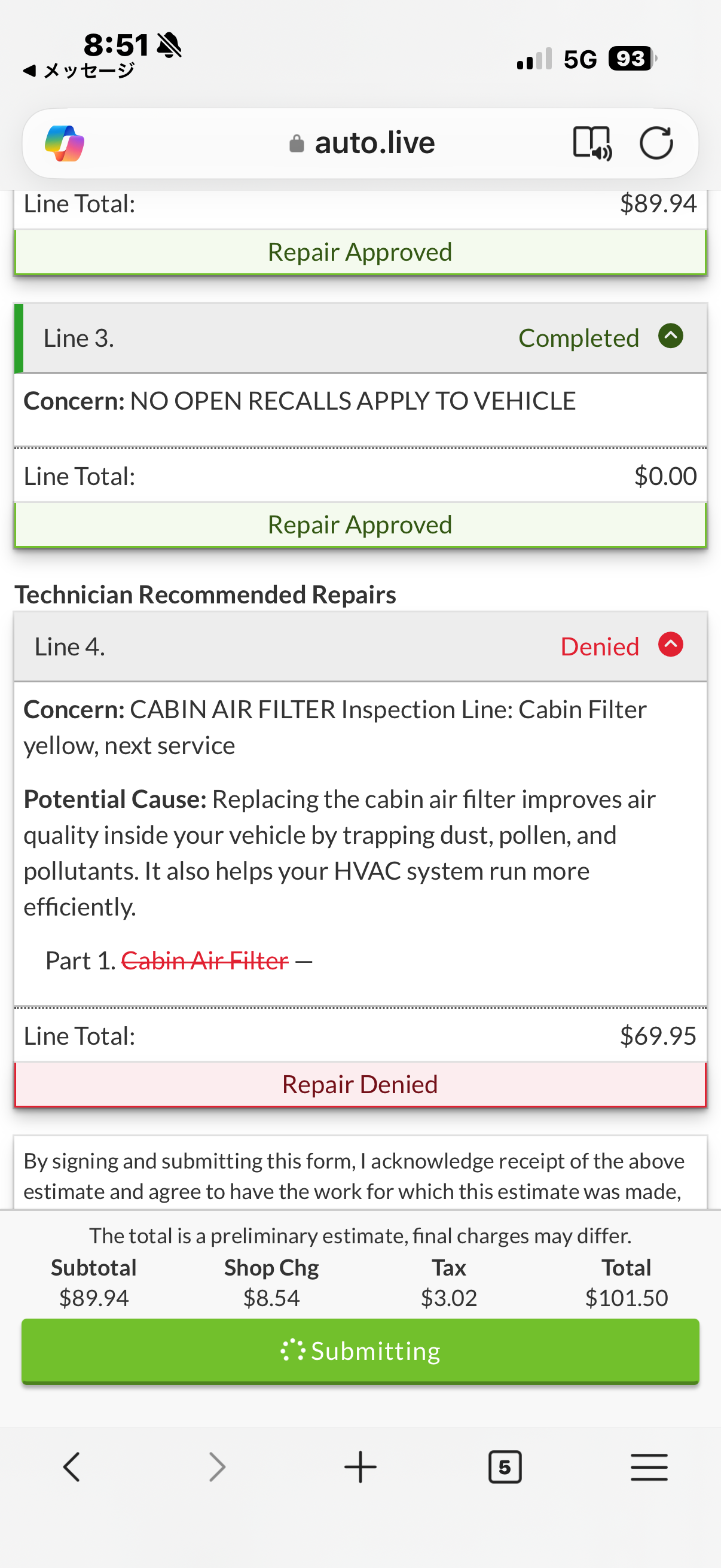Tap the browser forward arrow
This screenshot has height=1568, width=721.
[216, 1466]
